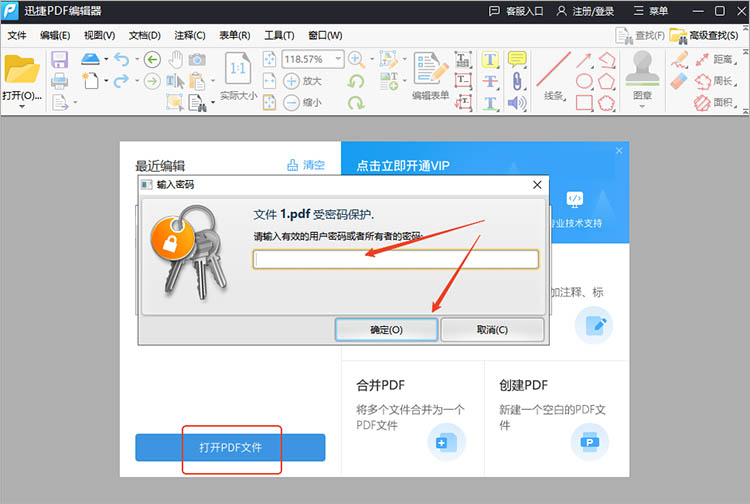Expand the undo history dropdown arrow

click(x=137, y=59)
